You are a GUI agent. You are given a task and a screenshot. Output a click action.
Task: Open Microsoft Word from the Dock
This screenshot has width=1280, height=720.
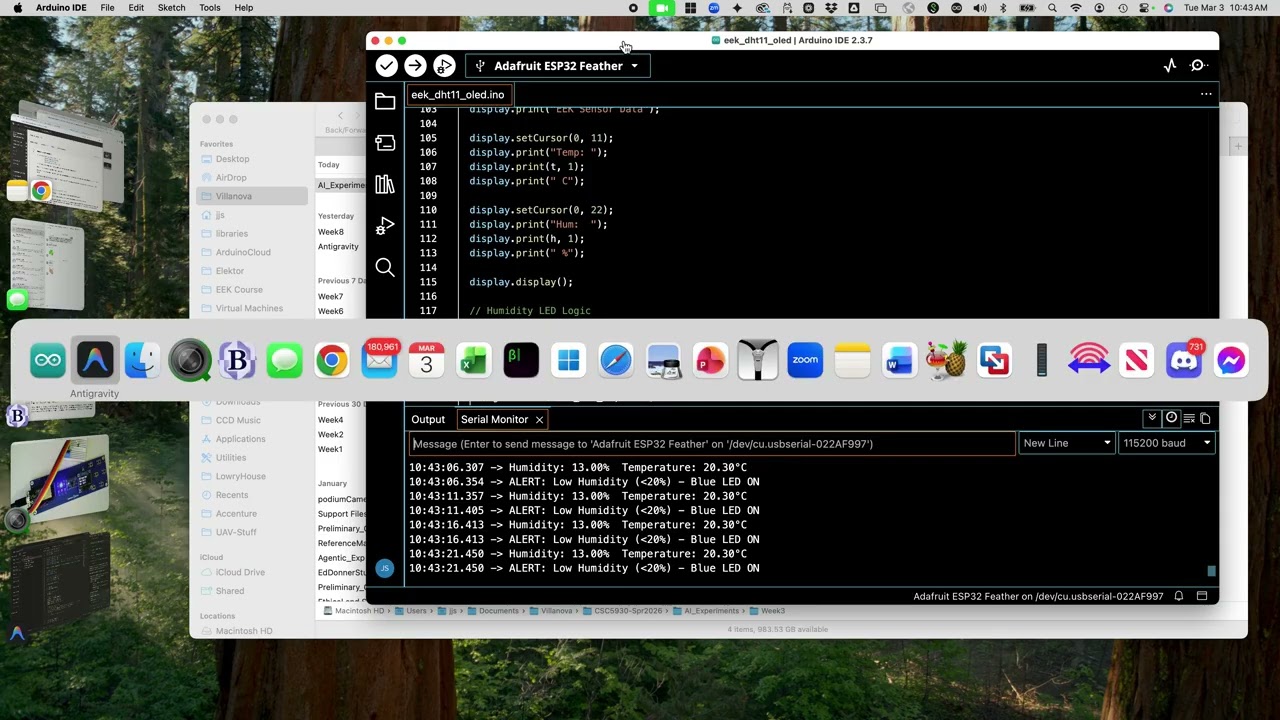[900, 360]
